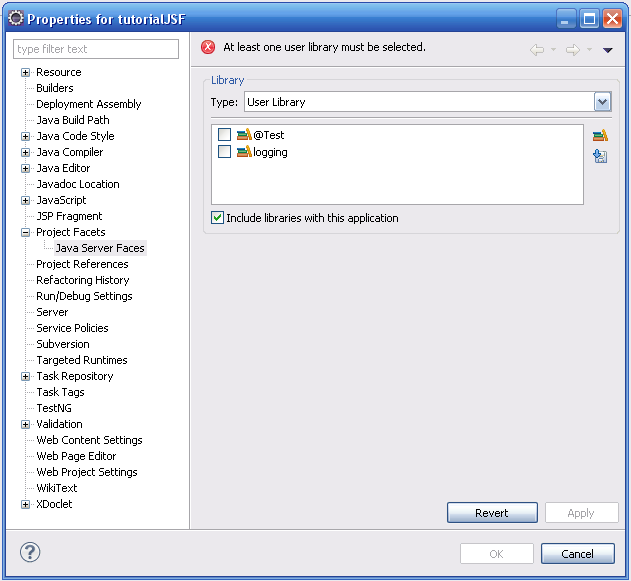Viewport: 631px width, 581px height.
Task: Select Java Server Faces item
Action: 100,248
